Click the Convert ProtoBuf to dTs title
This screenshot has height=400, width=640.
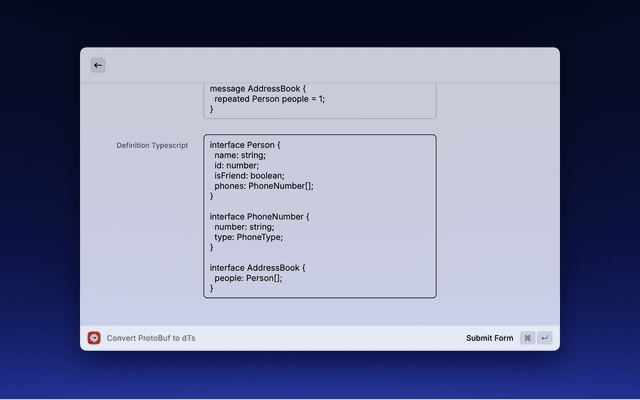coord(151,338)
